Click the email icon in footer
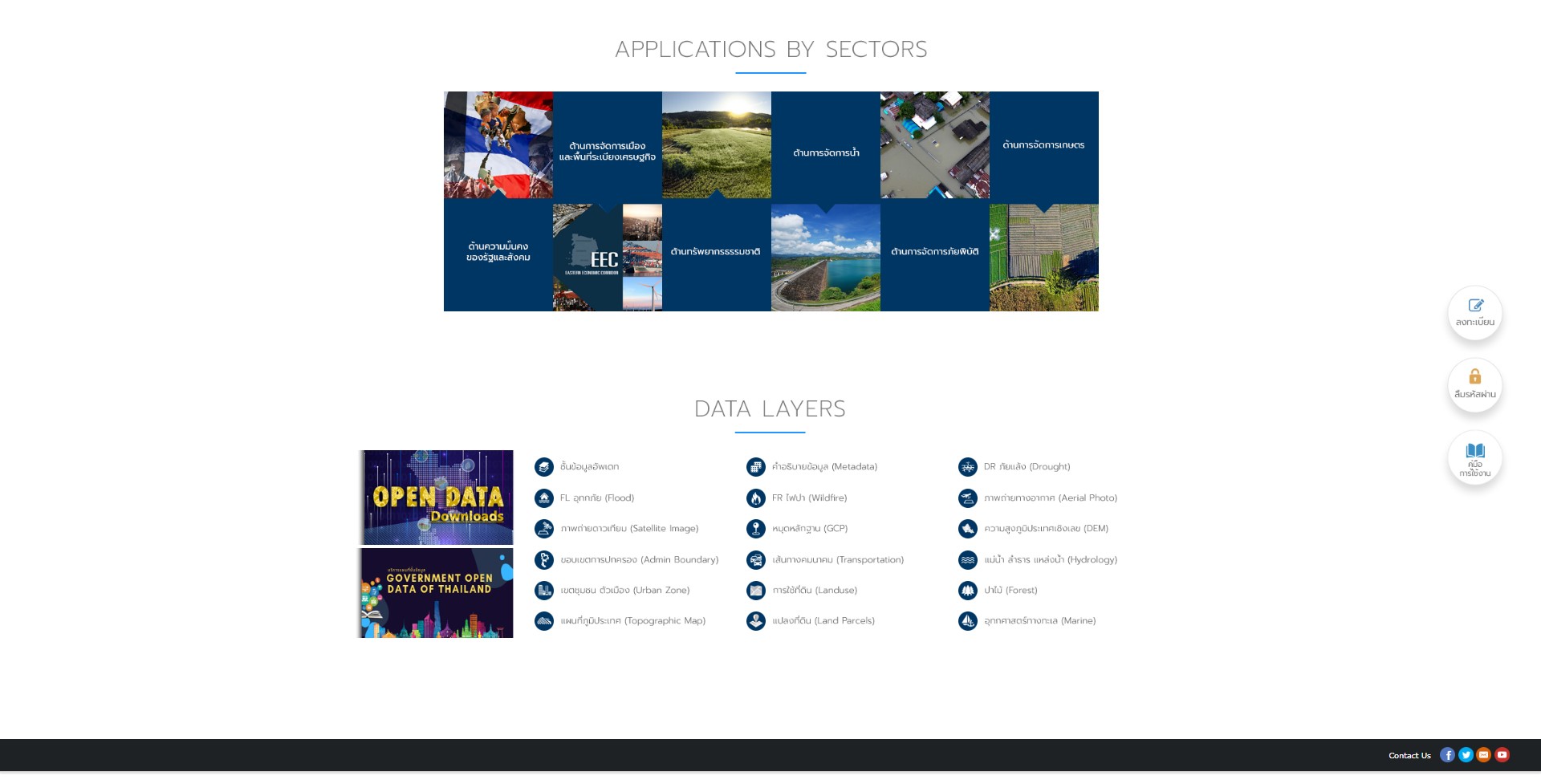Screen dimensions: 1541x784 point(1484,755)
